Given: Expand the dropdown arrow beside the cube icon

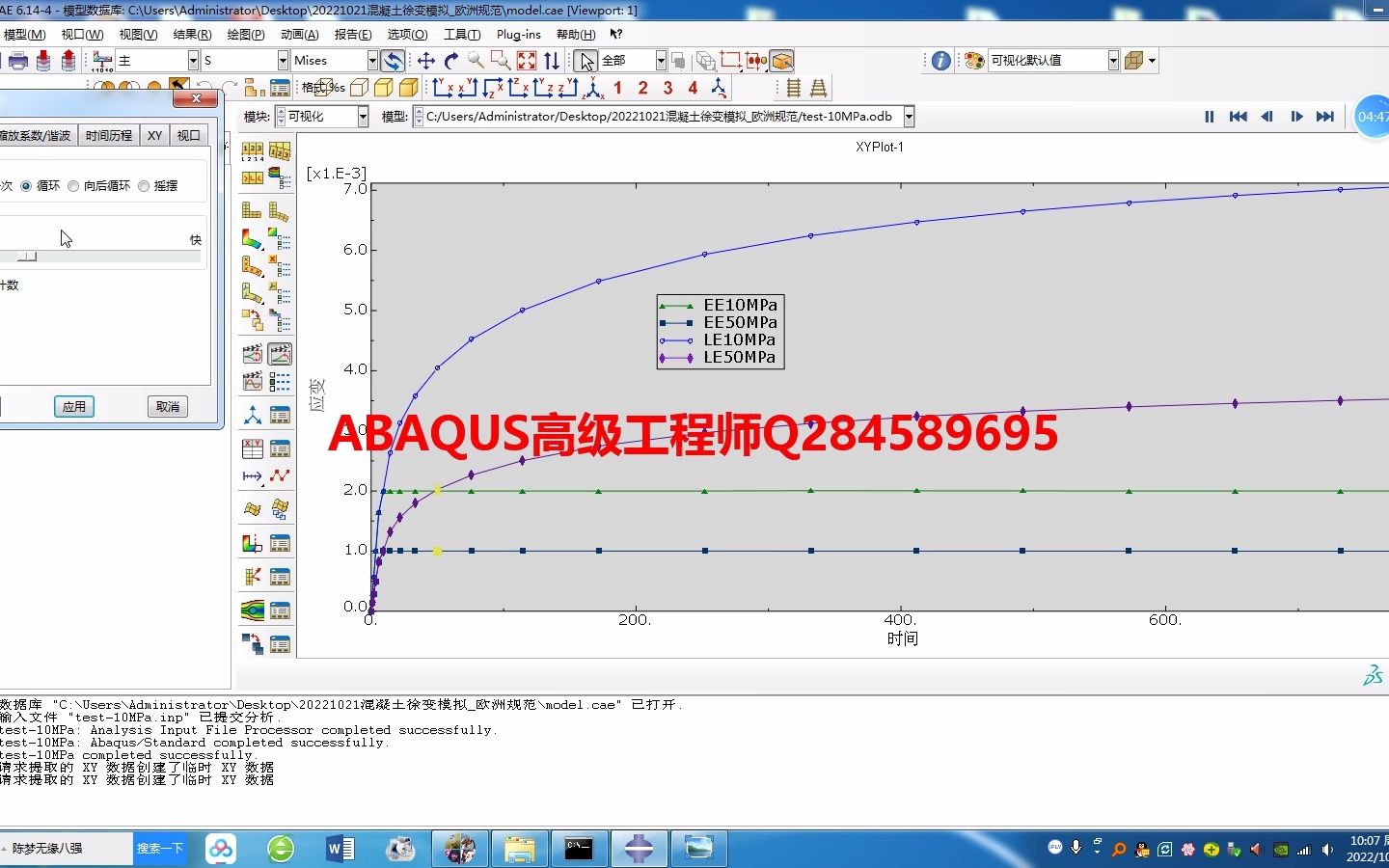Looking at the screenshot, I should tap(1152, 61).
